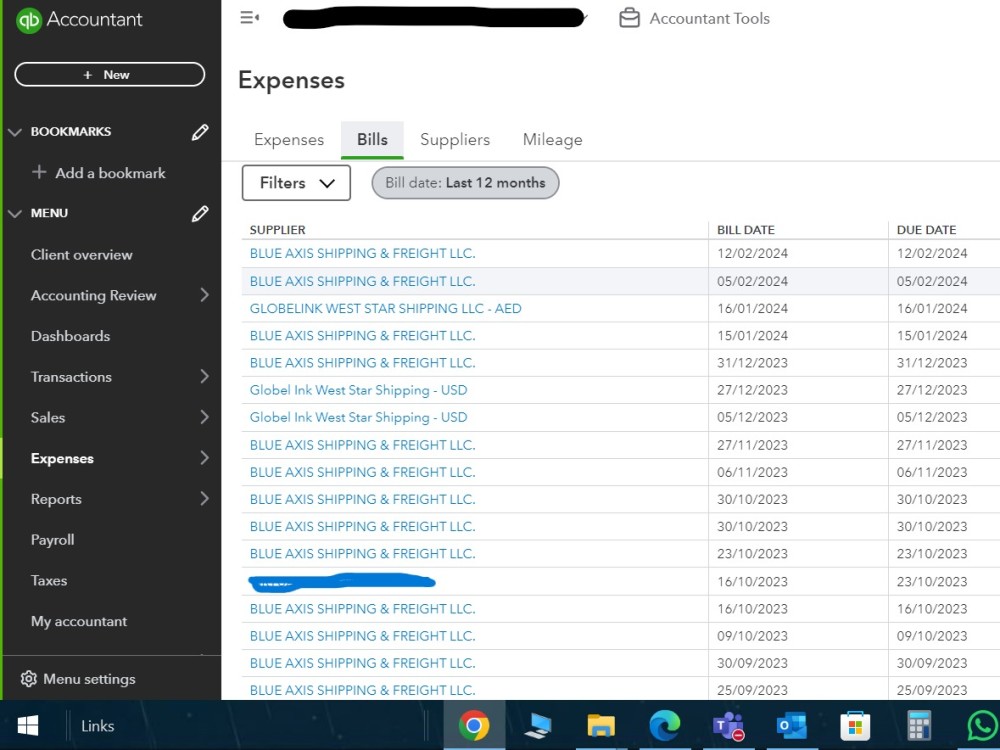Open the Blue Axis bill dated 12/02/2024
This screenshot has height=750, width=1000.
[x=362, y=253]
